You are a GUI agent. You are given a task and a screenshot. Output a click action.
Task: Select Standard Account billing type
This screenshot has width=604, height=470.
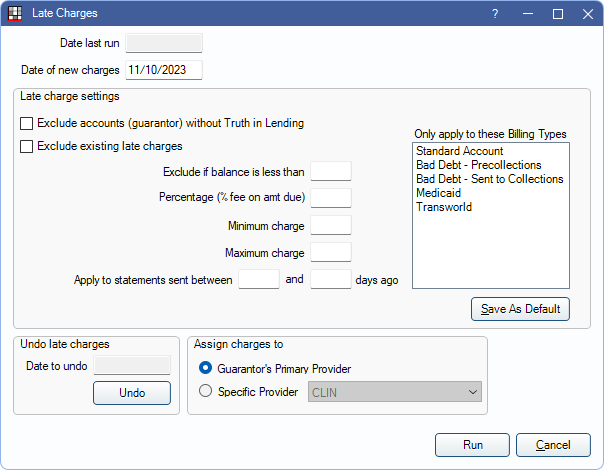(x=460, y=152)
